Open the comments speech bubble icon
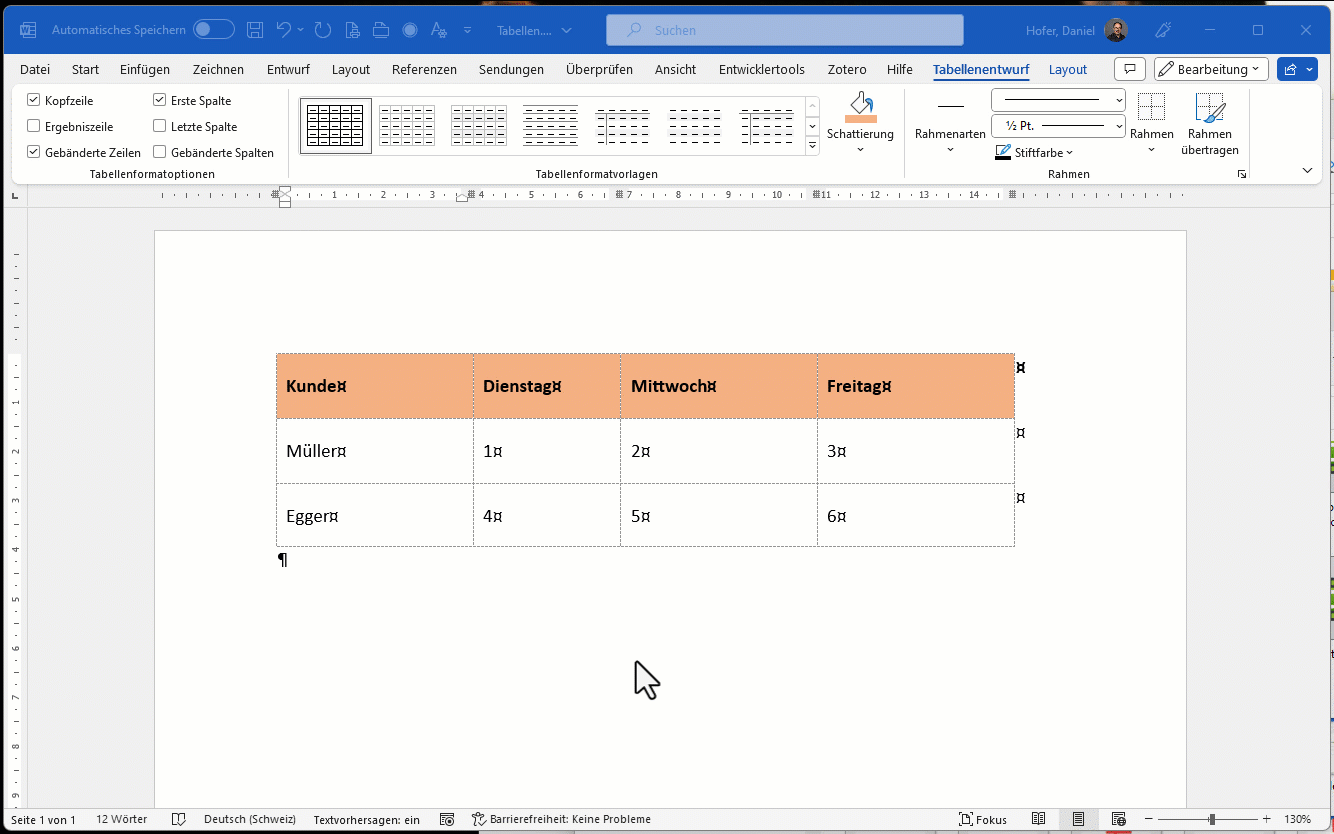 point(1129,69)
